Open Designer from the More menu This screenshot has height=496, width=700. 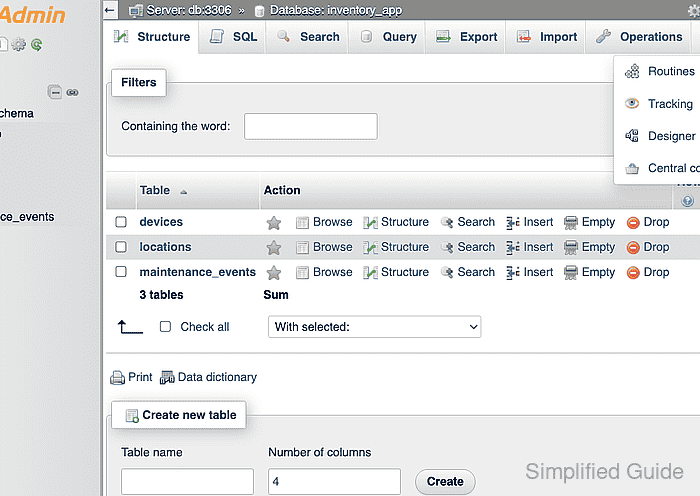tap(660, 136)
